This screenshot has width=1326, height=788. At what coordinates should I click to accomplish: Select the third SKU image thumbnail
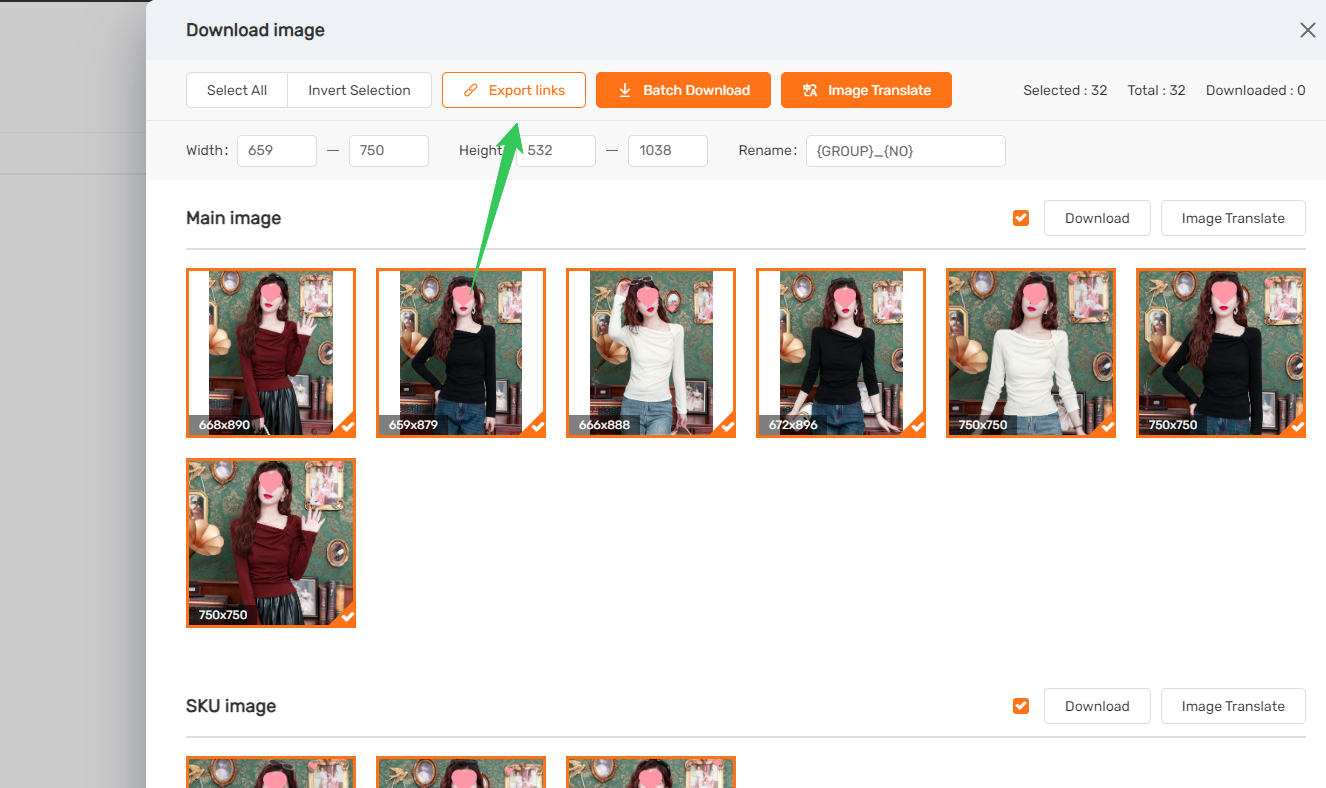[651, 772]
